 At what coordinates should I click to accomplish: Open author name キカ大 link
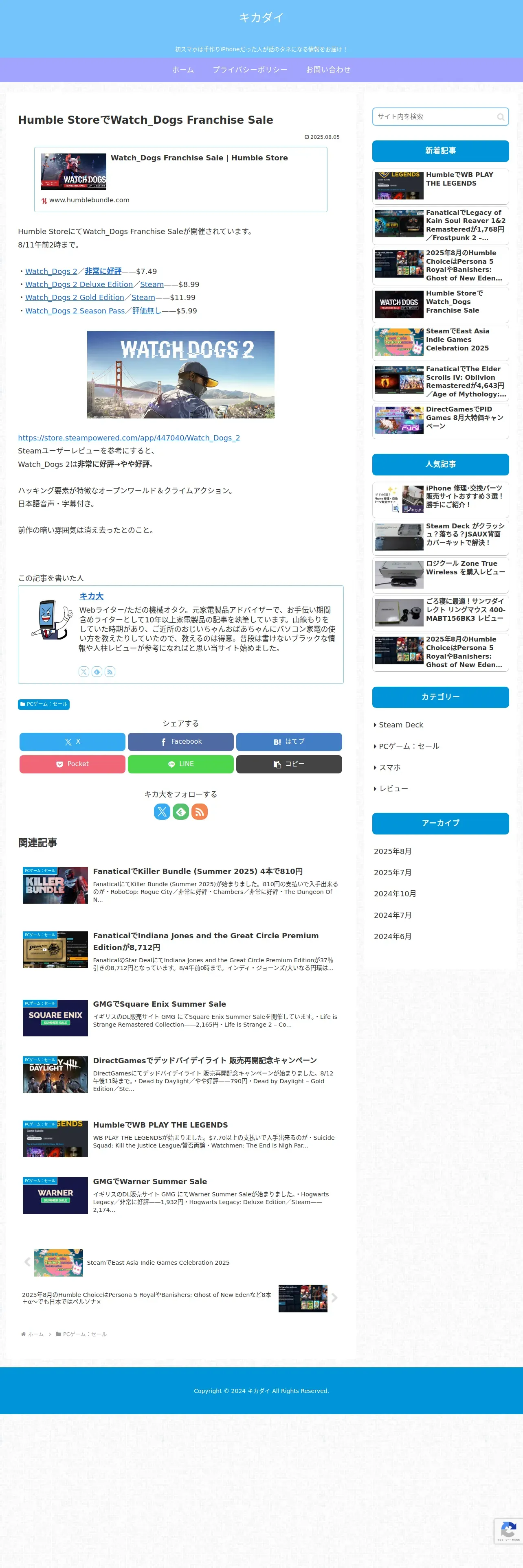(91, 596)
